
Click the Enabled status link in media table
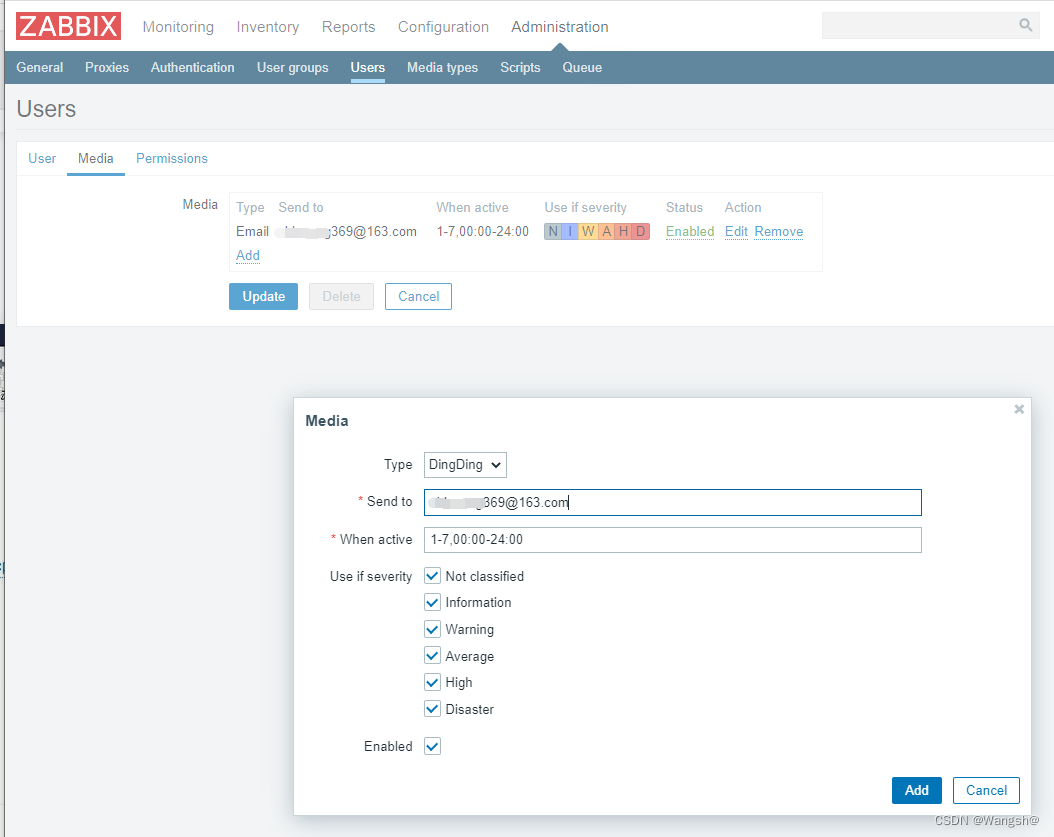click(x=689, y=231)
